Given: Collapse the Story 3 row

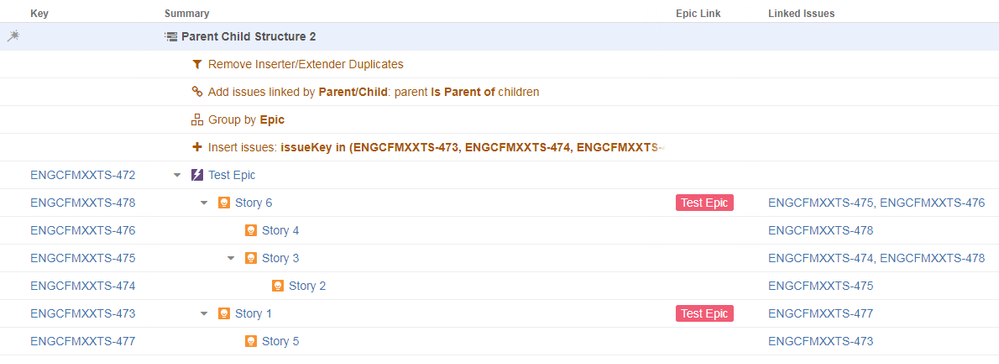Looking at the screenshot, I should 231,258.
